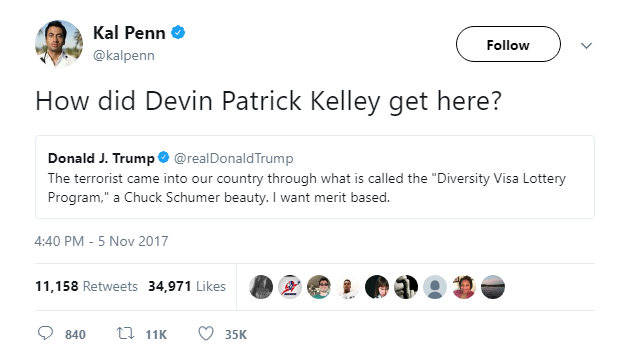This screenshot has width=621, height=364.
Task: Open the tweet options chevron dropdown
Action: coord(586,46)
